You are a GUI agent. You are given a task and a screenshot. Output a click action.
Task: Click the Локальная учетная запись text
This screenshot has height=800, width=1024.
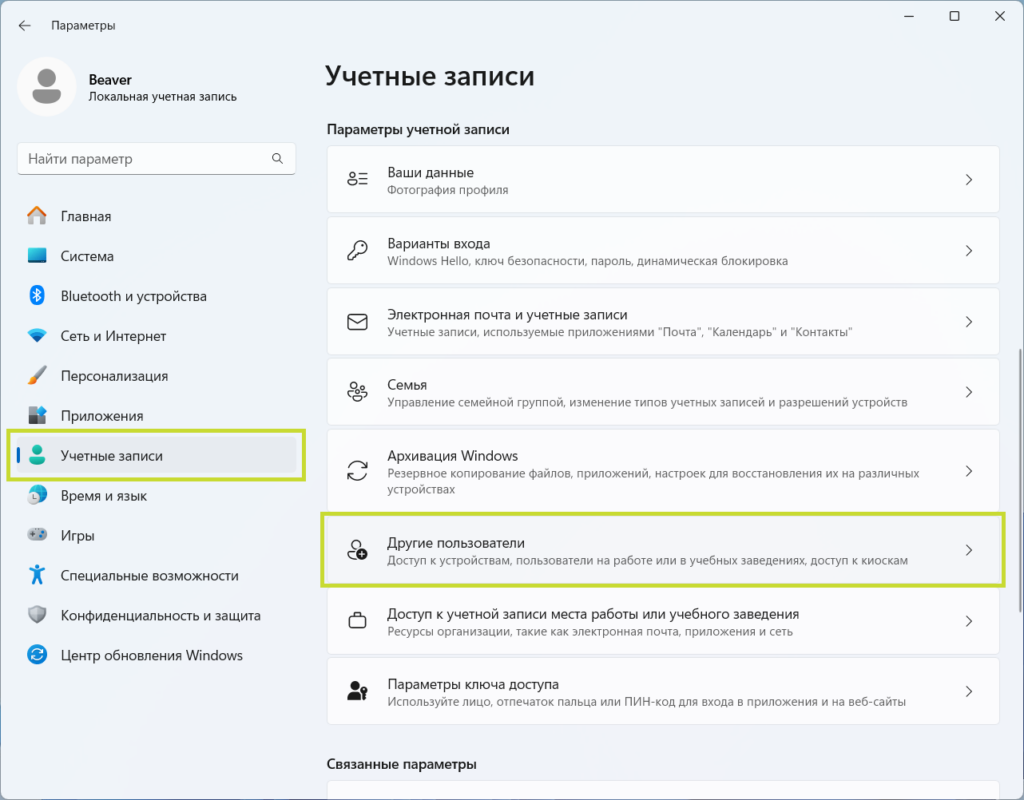coord(163,97)
